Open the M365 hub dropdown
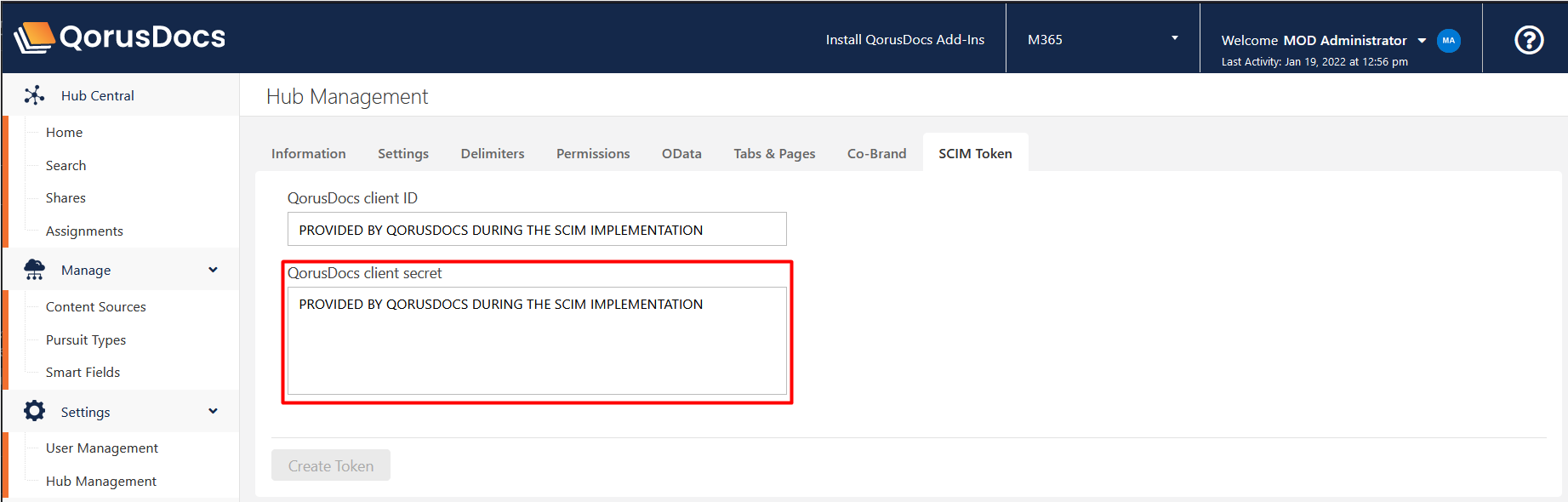Viewport: 1568px width, 502px height. click(1103, 39)
